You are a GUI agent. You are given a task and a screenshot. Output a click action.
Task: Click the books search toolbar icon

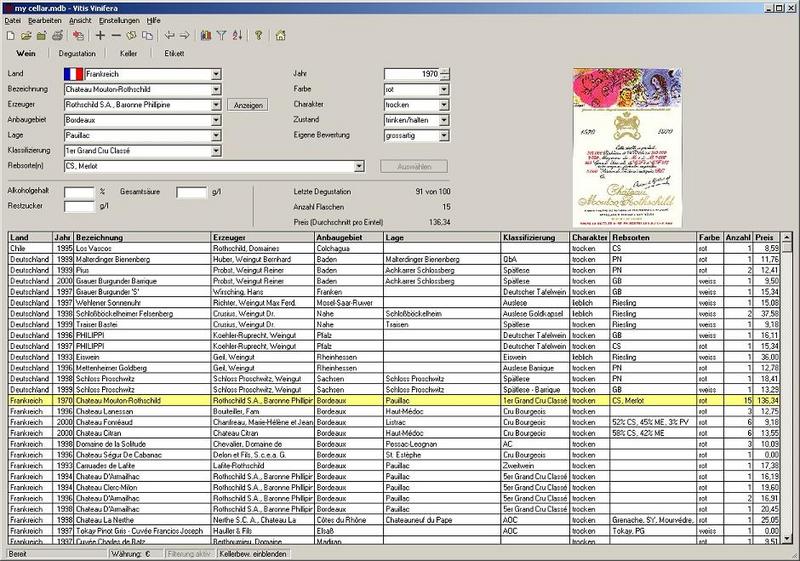(x=206, y=36)
